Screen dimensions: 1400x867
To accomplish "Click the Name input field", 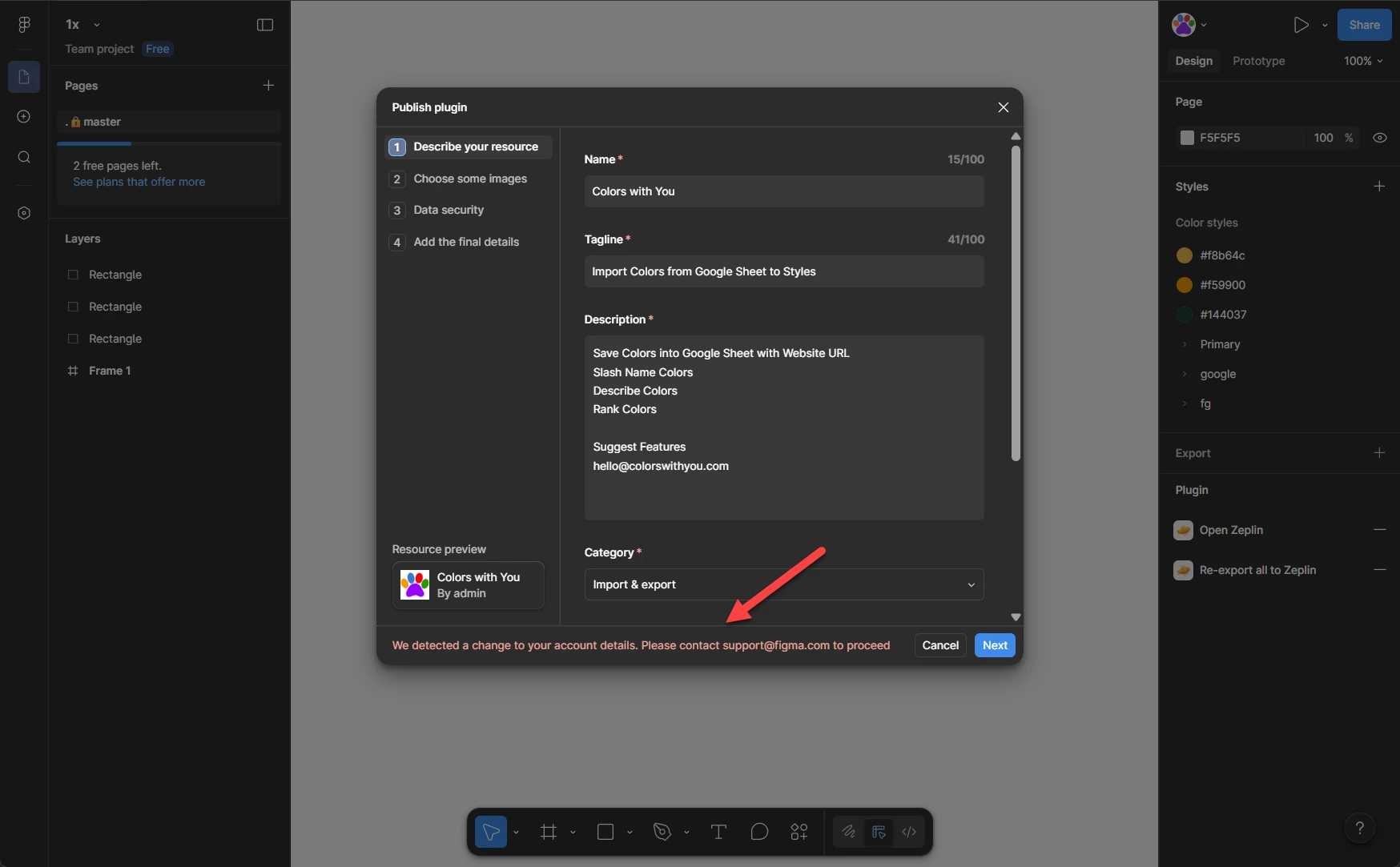I will (x=784, y=191).
